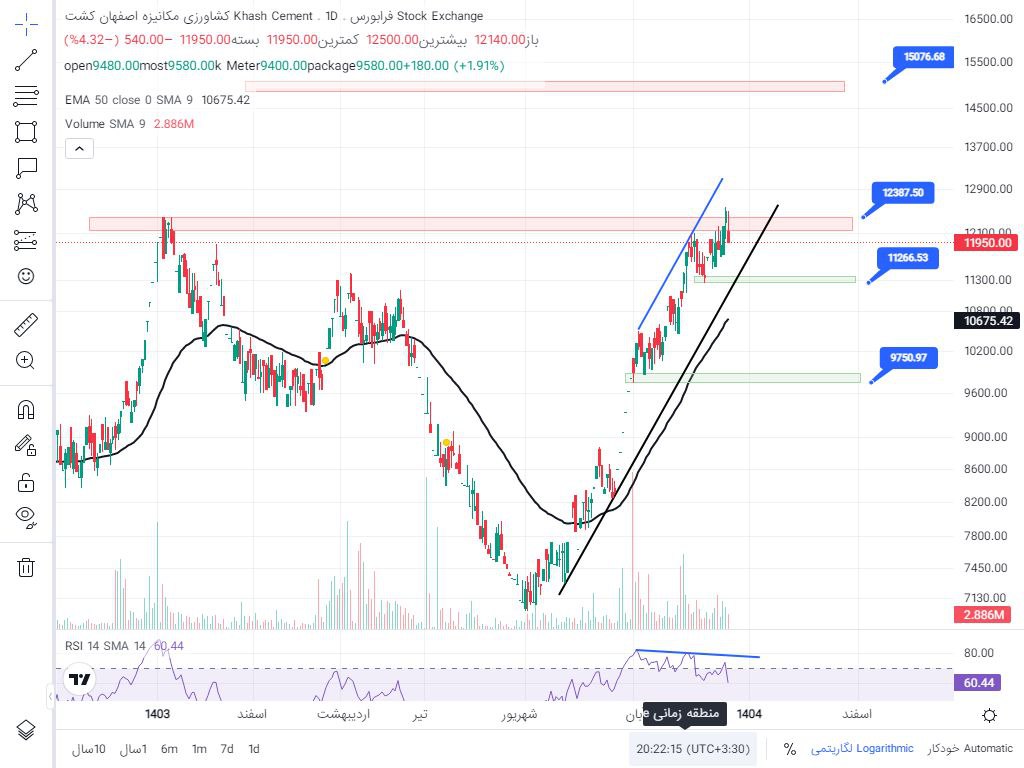Image resolution: width=1024 pixels, height=768 pixels.
Task: Toggle magnet mode
Action: click(x=26, y=410)
